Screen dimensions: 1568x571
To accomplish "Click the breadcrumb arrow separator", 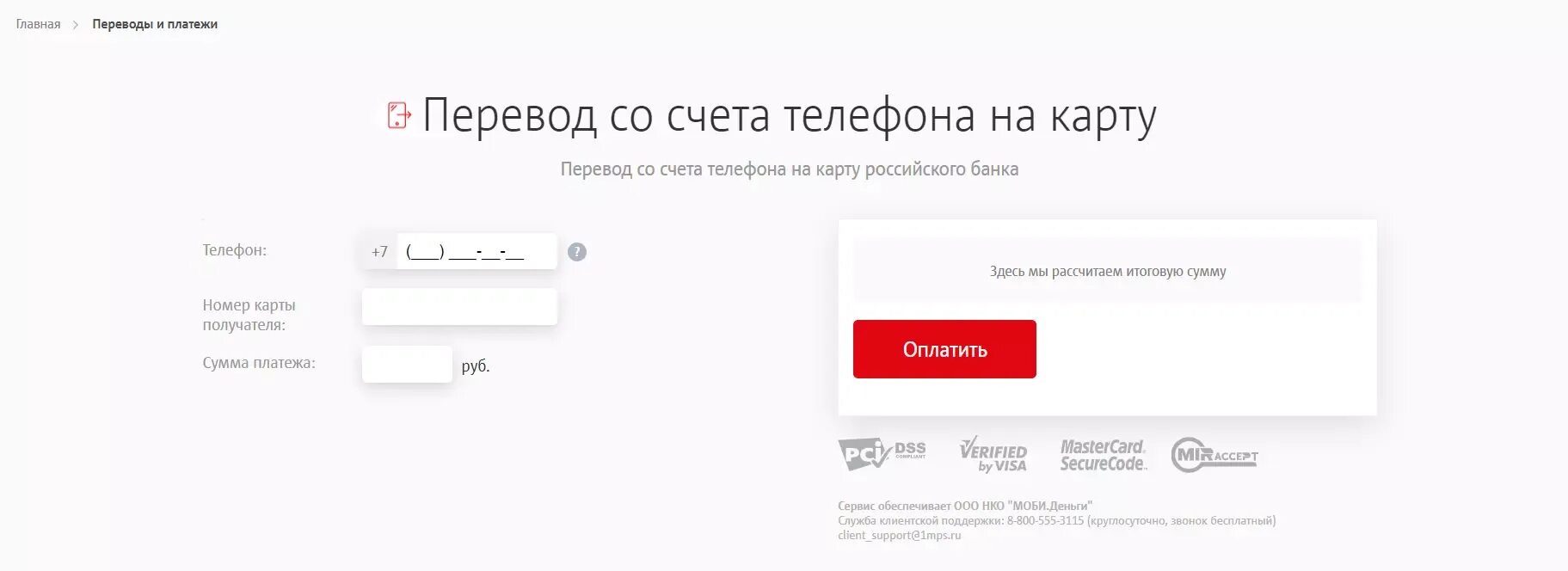I will (x=76, y=25).
